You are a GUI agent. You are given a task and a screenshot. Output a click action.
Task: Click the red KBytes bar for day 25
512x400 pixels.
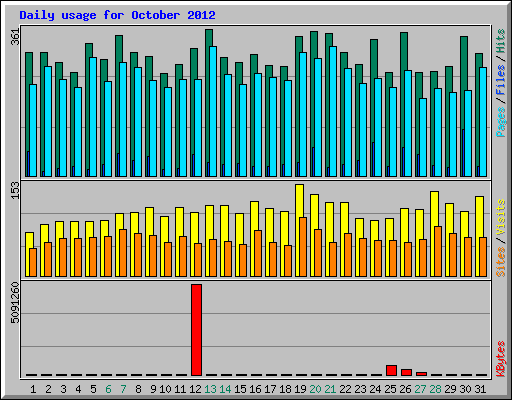[x=391, y=370]
